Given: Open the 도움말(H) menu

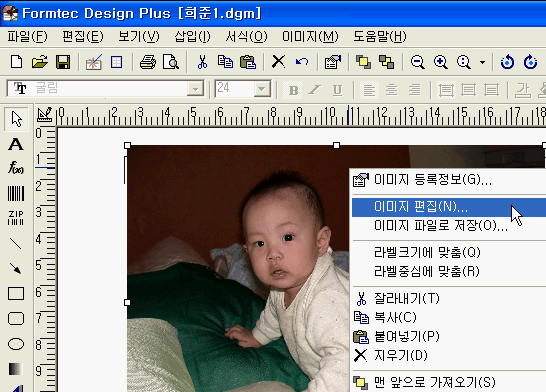Looking at the screenshot, I should 380,36.
